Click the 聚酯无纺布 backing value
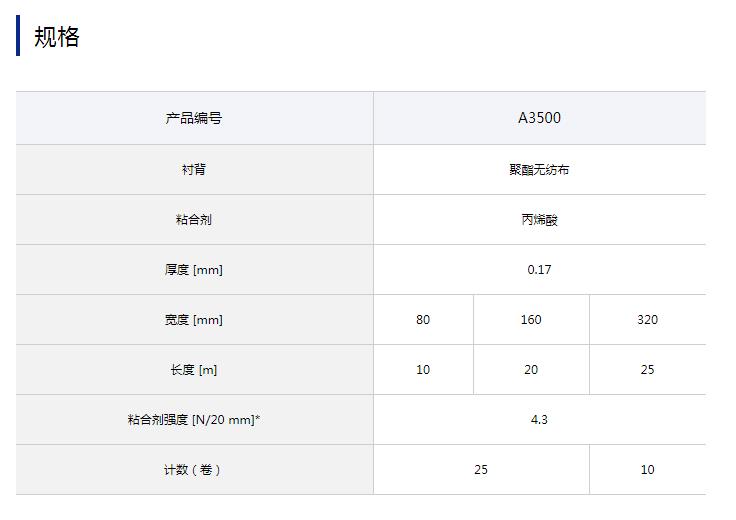Image resolution: width=736 pixels, height=520 pixels. click(x=539, y=170)
